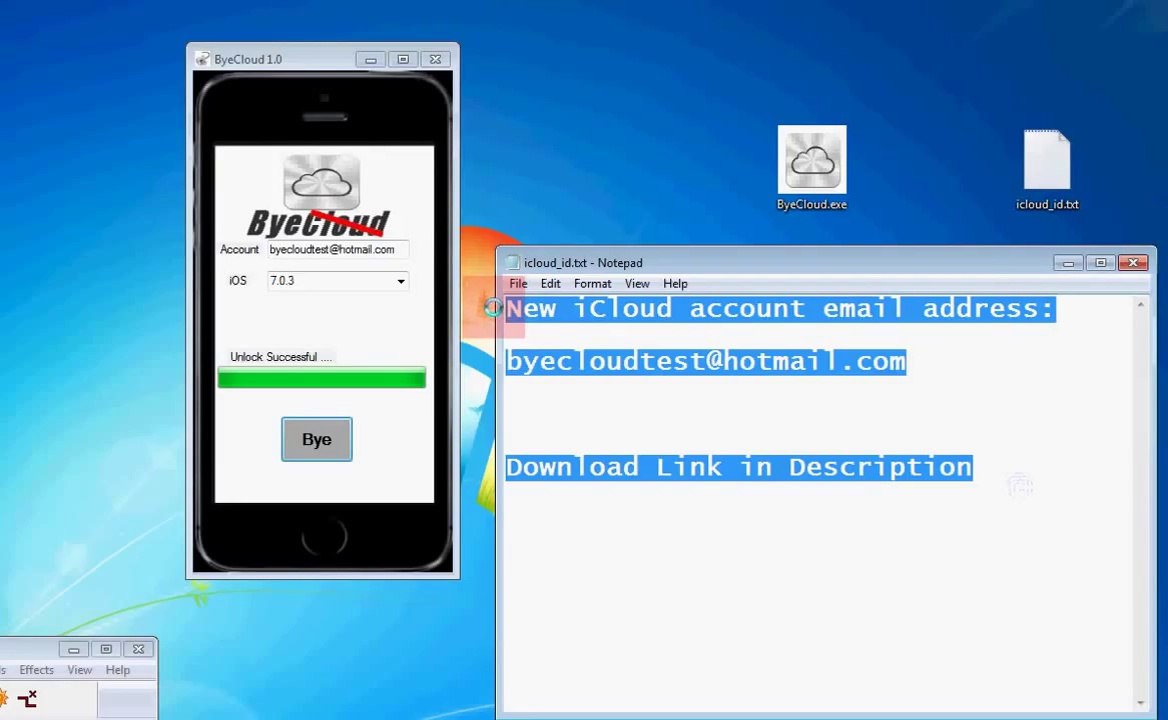The height and width of the screenshot is (720, 1168).
Task: Click the ByeCloud cloud logo image
Action: coord(322,182)
